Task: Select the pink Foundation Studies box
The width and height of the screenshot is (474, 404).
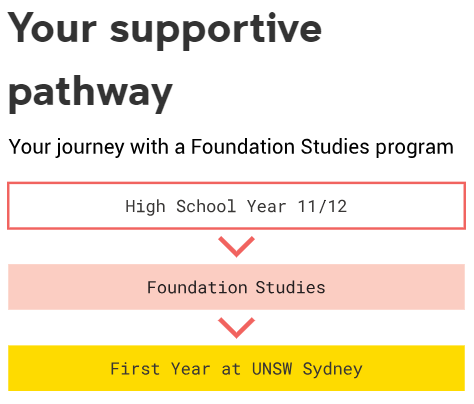Action: point(236,287)
